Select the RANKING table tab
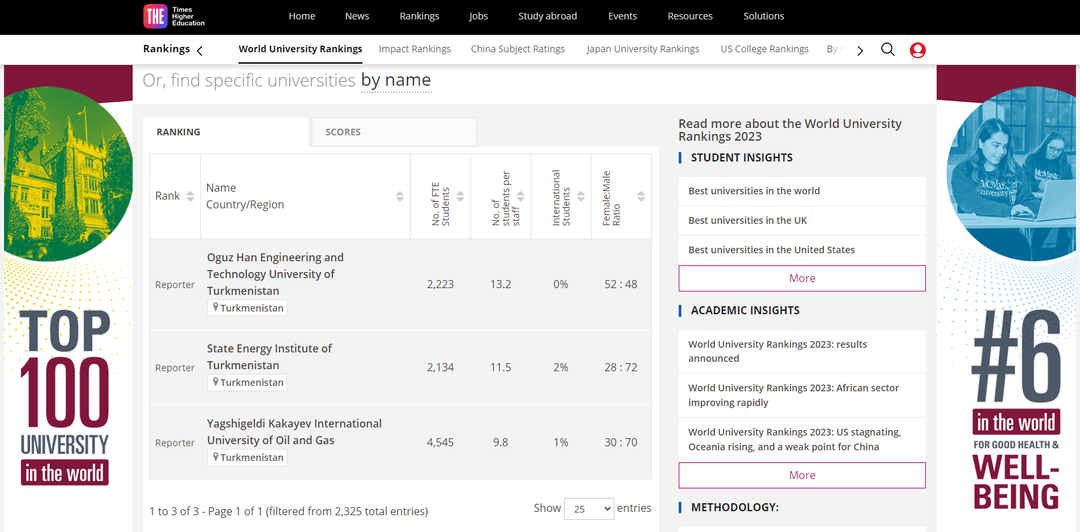Screen dimensions: 1080x532 (226, 132)
